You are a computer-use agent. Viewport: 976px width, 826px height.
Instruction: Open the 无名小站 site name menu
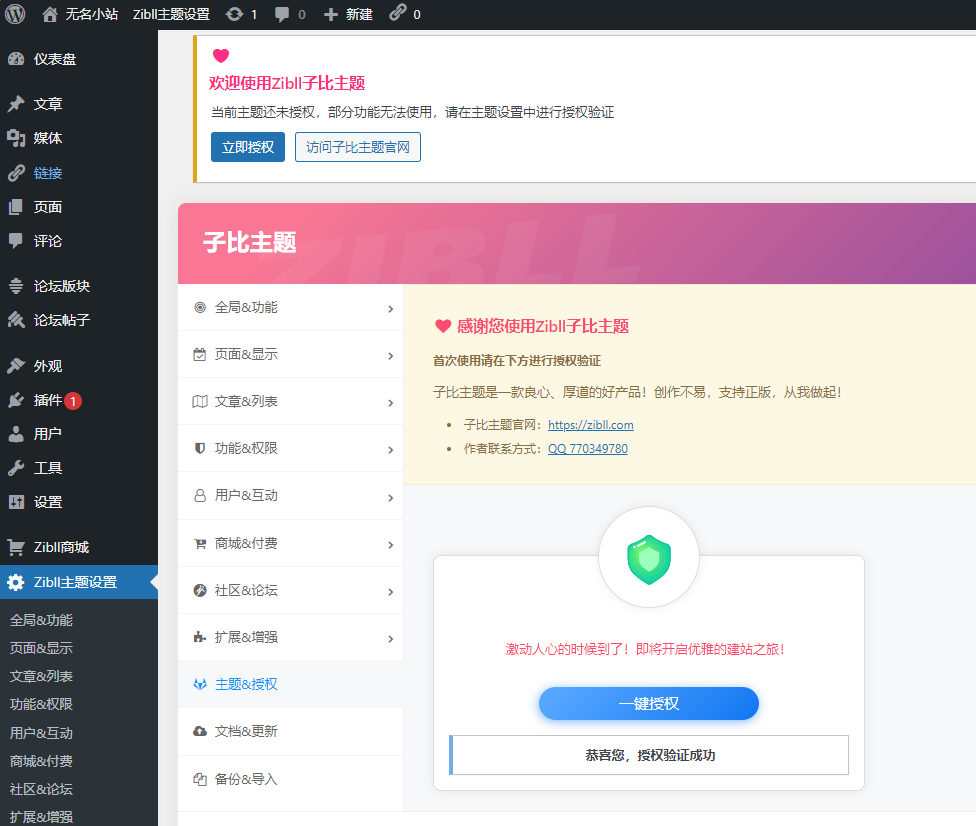point(92,14)
